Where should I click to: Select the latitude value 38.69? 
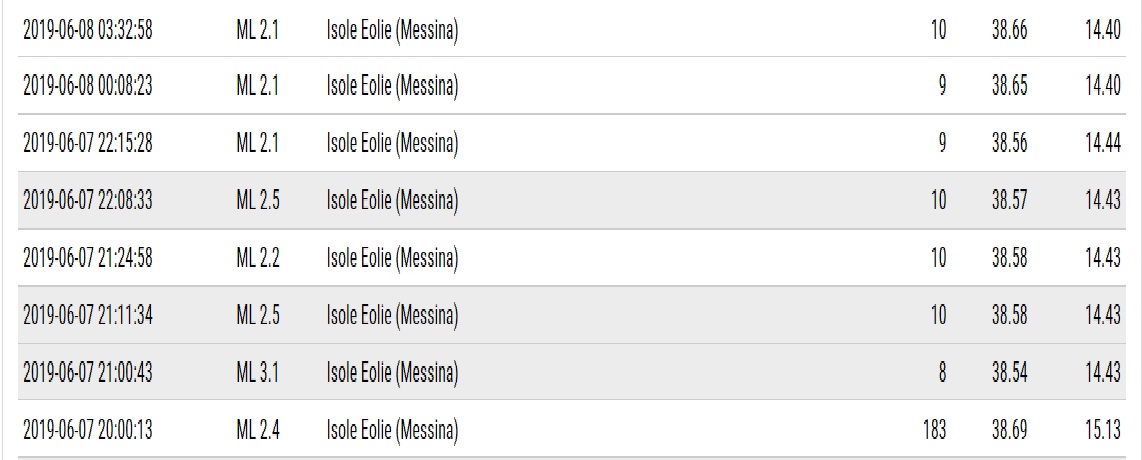click(1009, 431)
